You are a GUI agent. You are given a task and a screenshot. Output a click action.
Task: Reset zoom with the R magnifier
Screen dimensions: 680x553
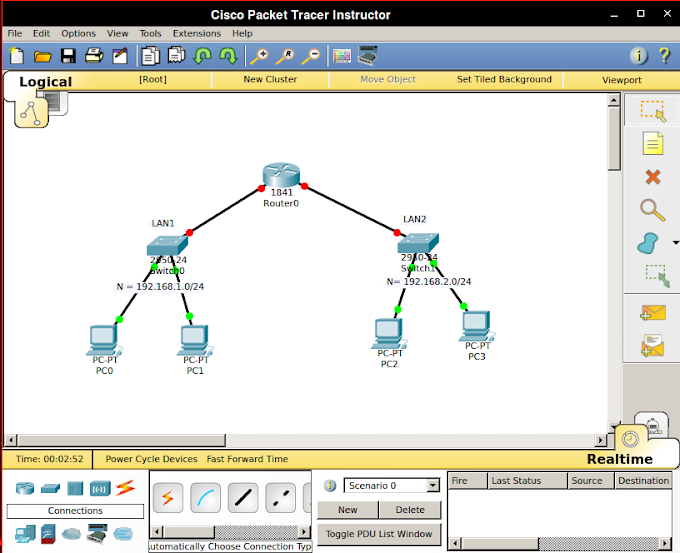pyautogui.click(x=285, y=56)
